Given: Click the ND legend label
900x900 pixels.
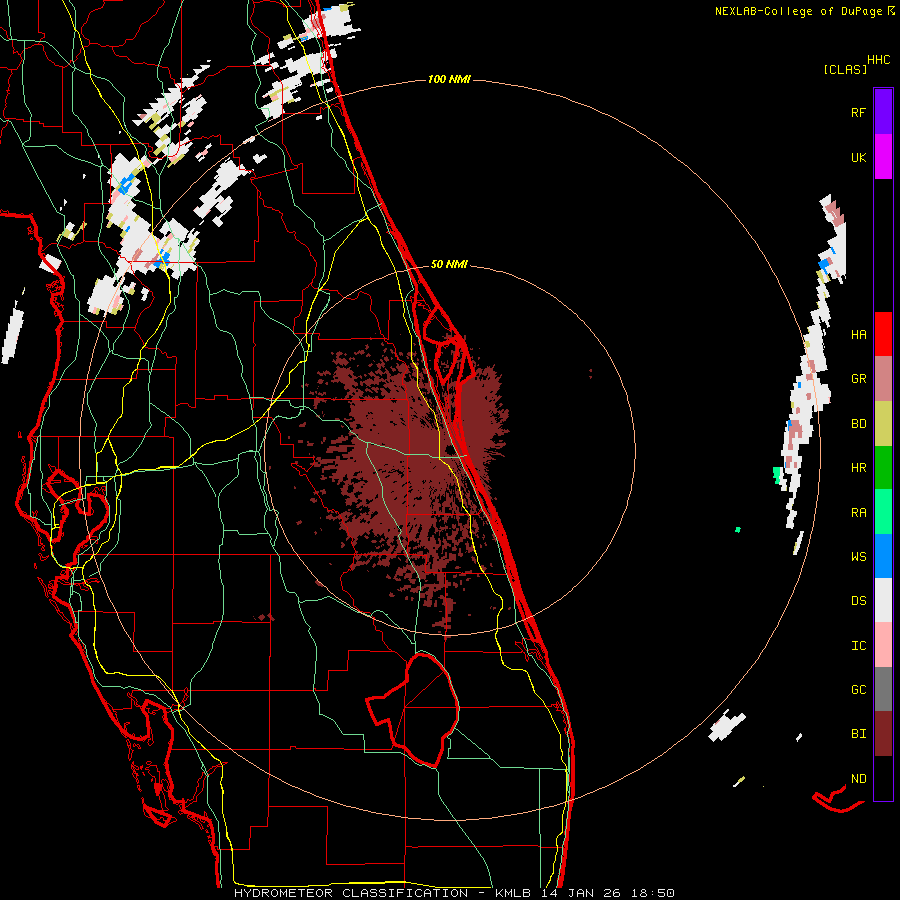Looking at the screenshot, I should [858, 778].
